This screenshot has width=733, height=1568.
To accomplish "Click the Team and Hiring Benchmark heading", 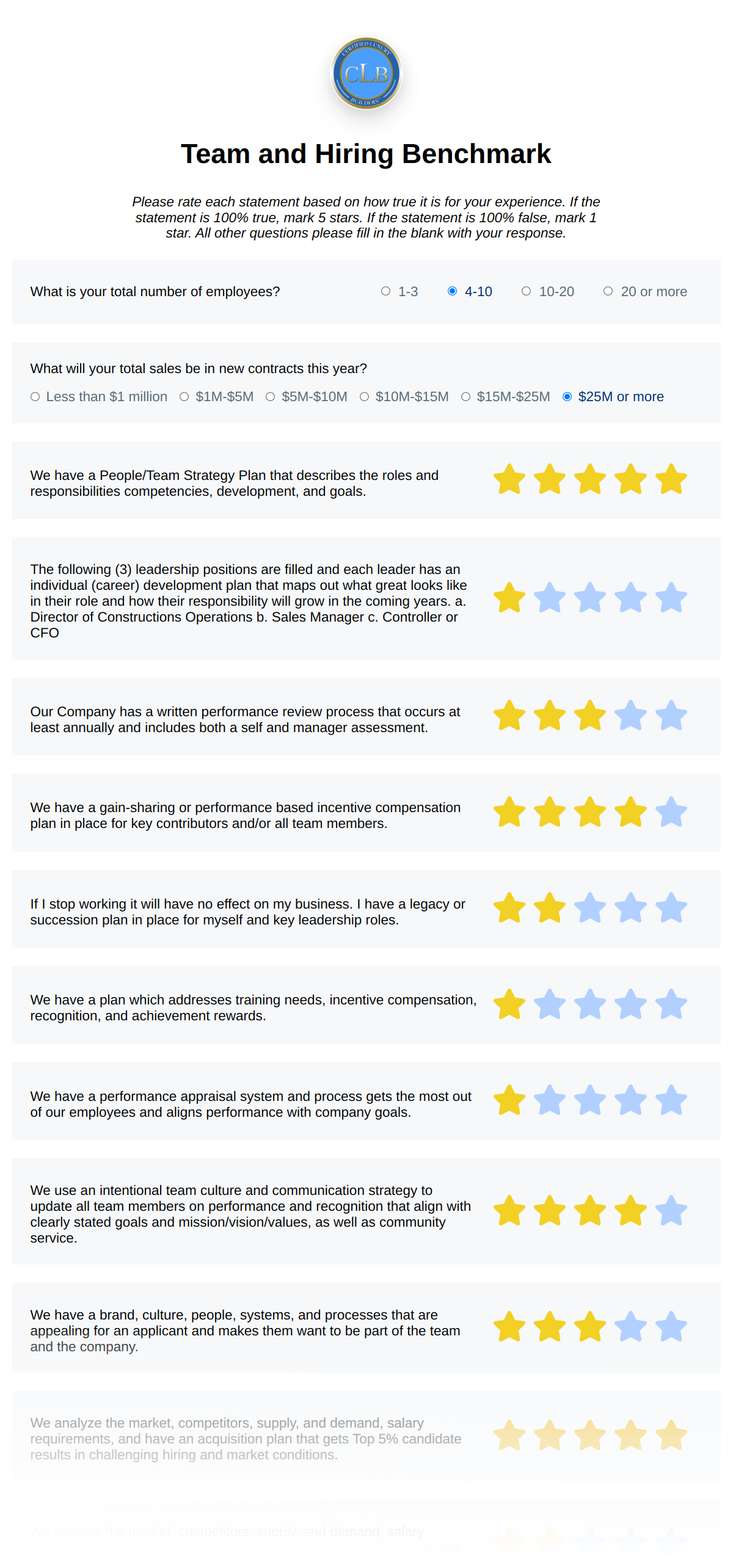I will (366, 154).
